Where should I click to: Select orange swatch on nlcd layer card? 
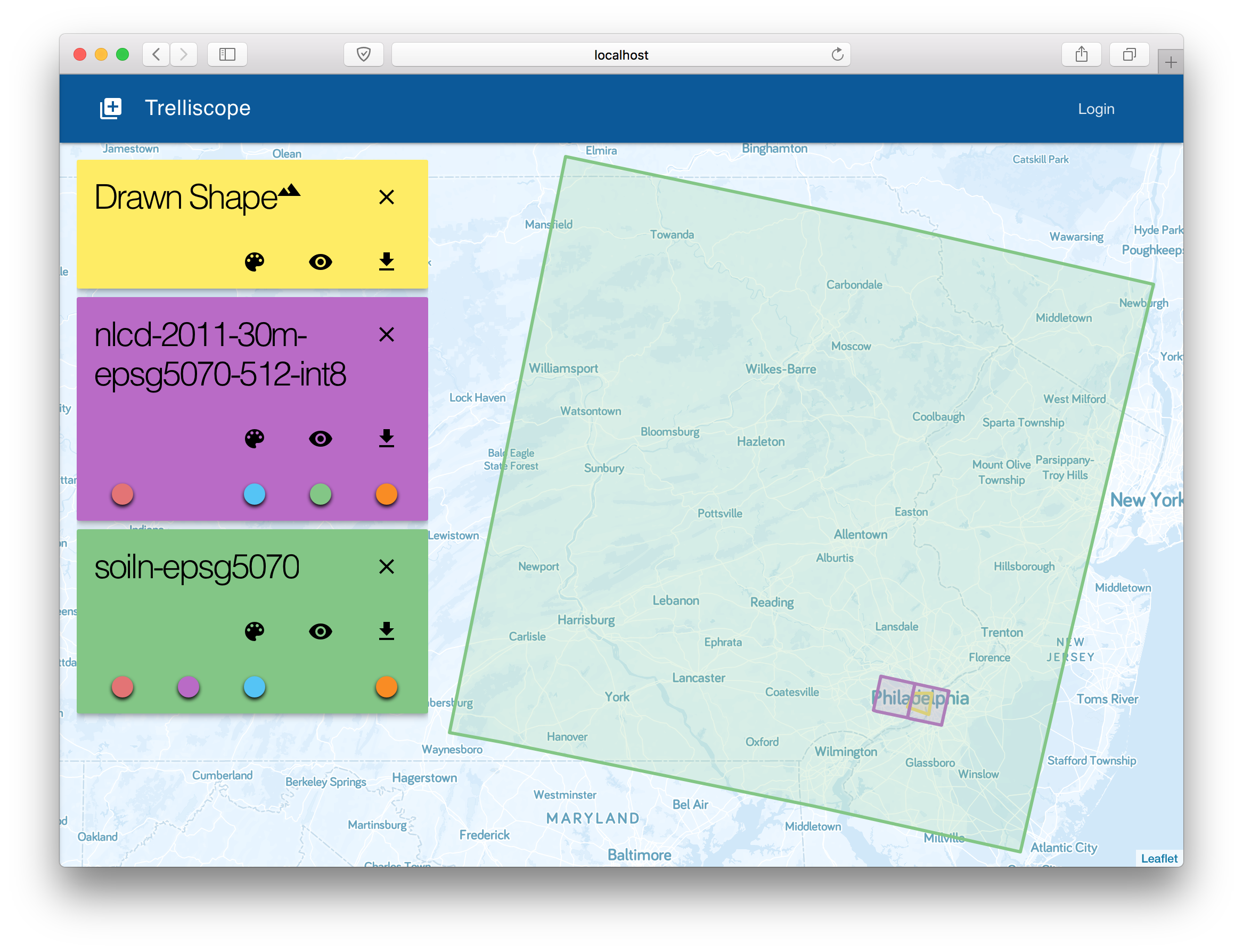point(386,494)
